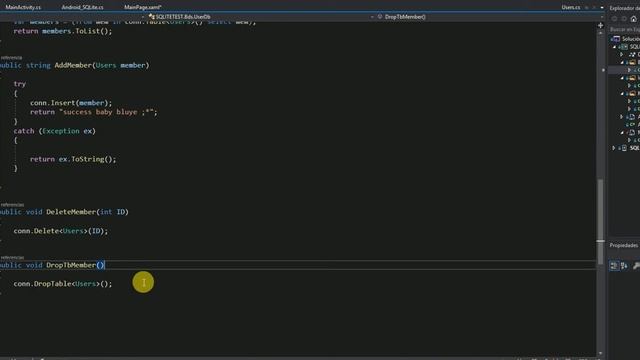Click the referencias link above DeleteMember
This screenshot has width=640, height=360.
pos(12,204)
